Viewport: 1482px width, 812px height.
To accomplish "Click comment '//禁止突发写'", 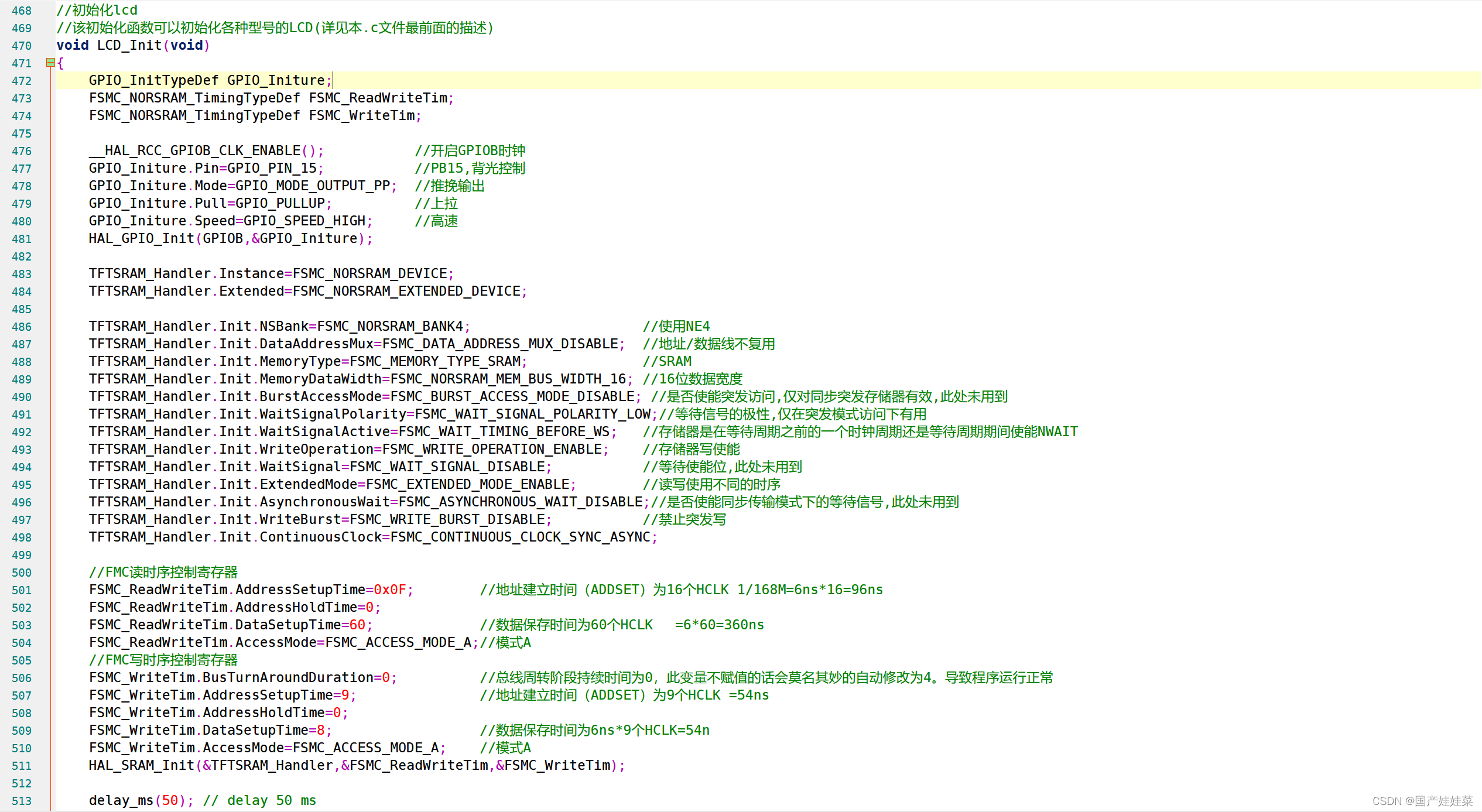I will point(684,519).
